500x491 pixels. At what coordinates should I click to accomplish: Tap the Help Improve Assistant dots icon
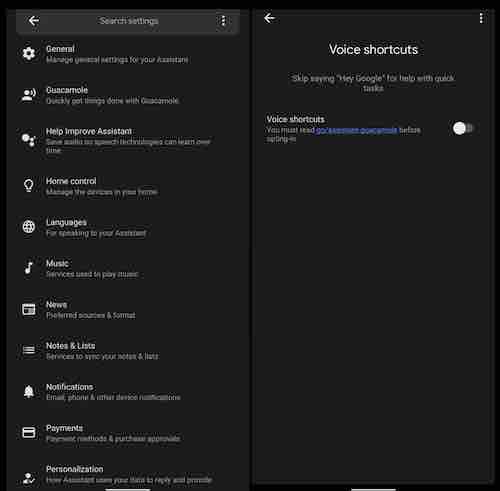pyautogui.click(x=29, y=140)
